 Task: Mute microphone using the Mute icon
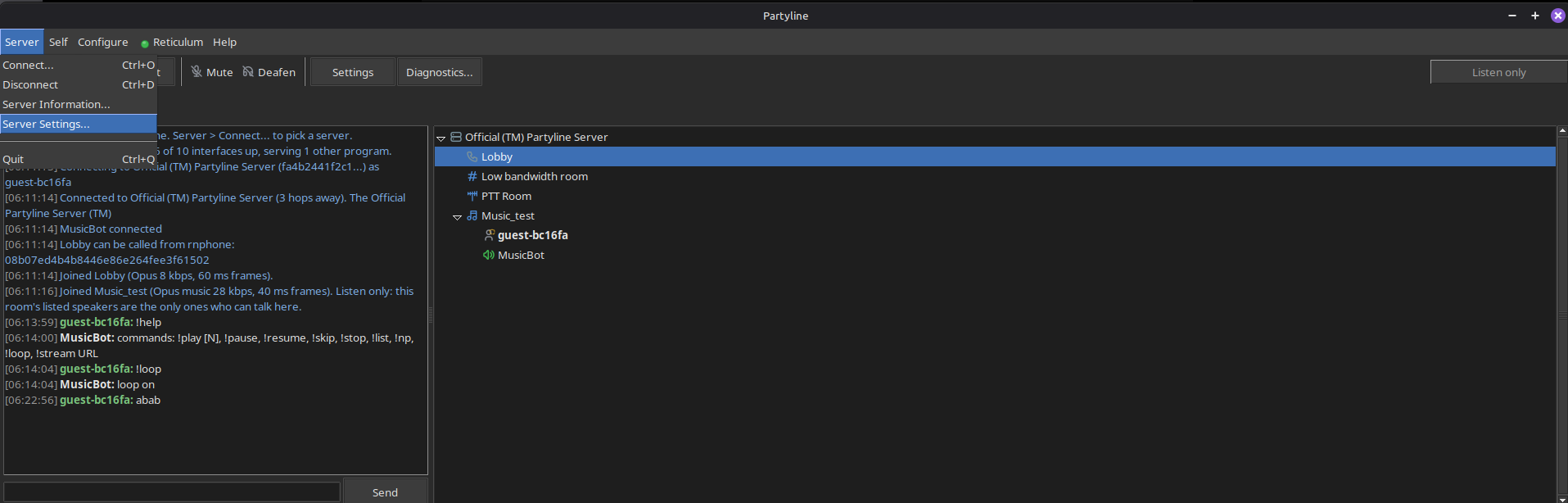pos(197,72)
